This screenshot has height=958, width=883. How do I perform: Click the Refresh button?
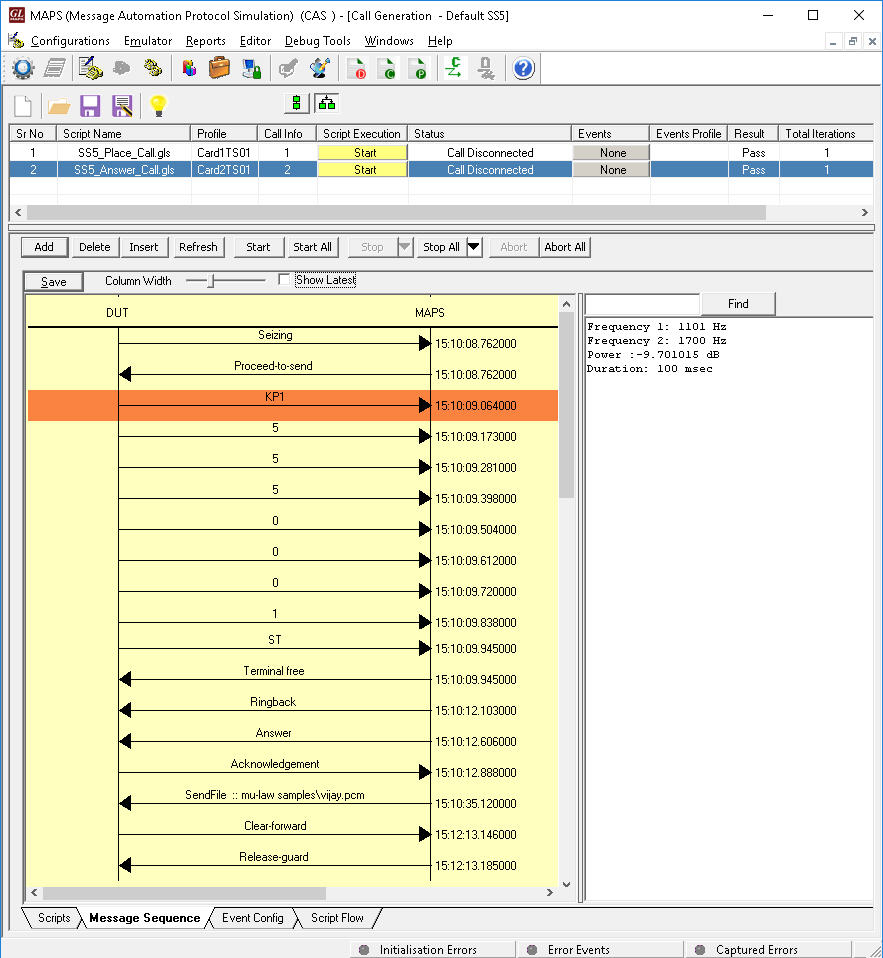tap(198, 247)
